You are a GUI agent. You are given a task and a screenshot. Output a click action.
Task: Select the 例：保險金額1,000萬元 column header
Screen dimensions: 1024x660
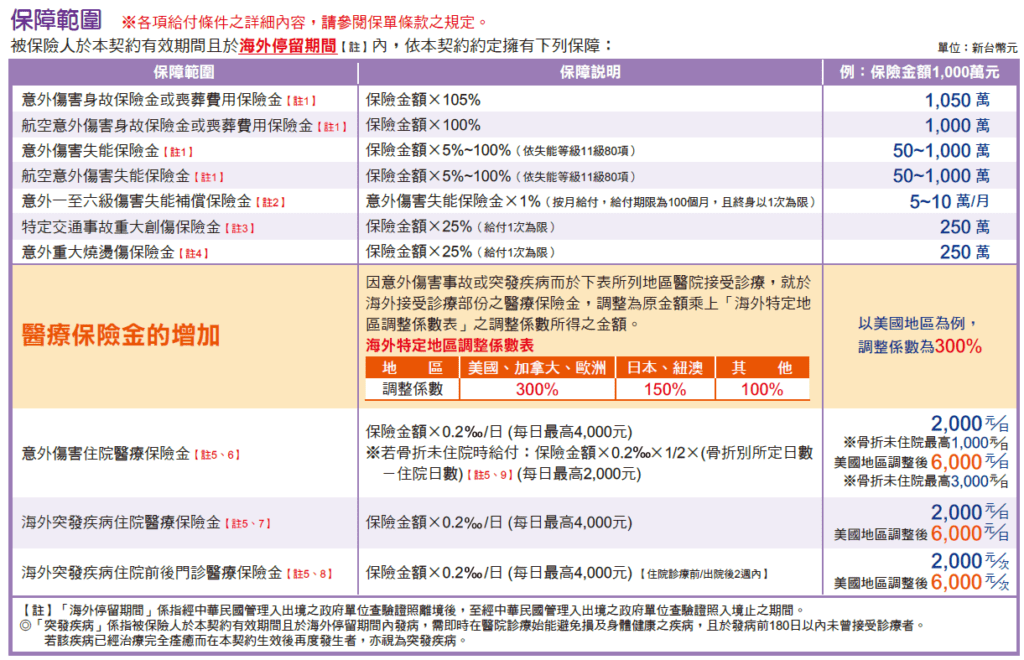pyautogui.click(x=920, y=72)
